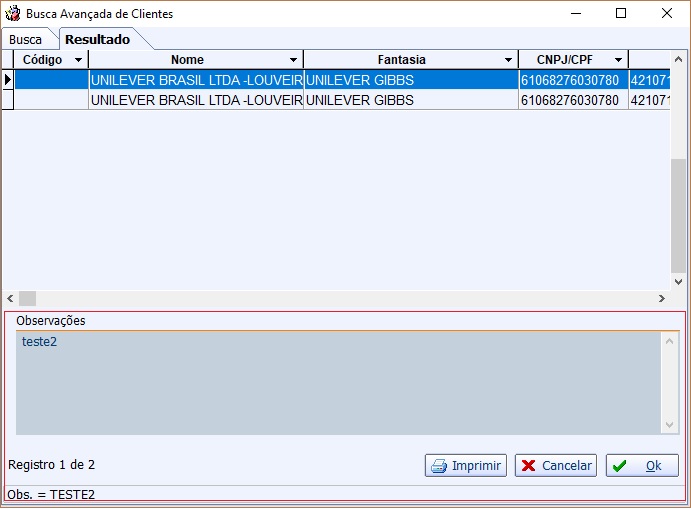Viewport: 691px width, 509px height.
Task: Select the Resultado tab
Action: (x=97, y=40)
